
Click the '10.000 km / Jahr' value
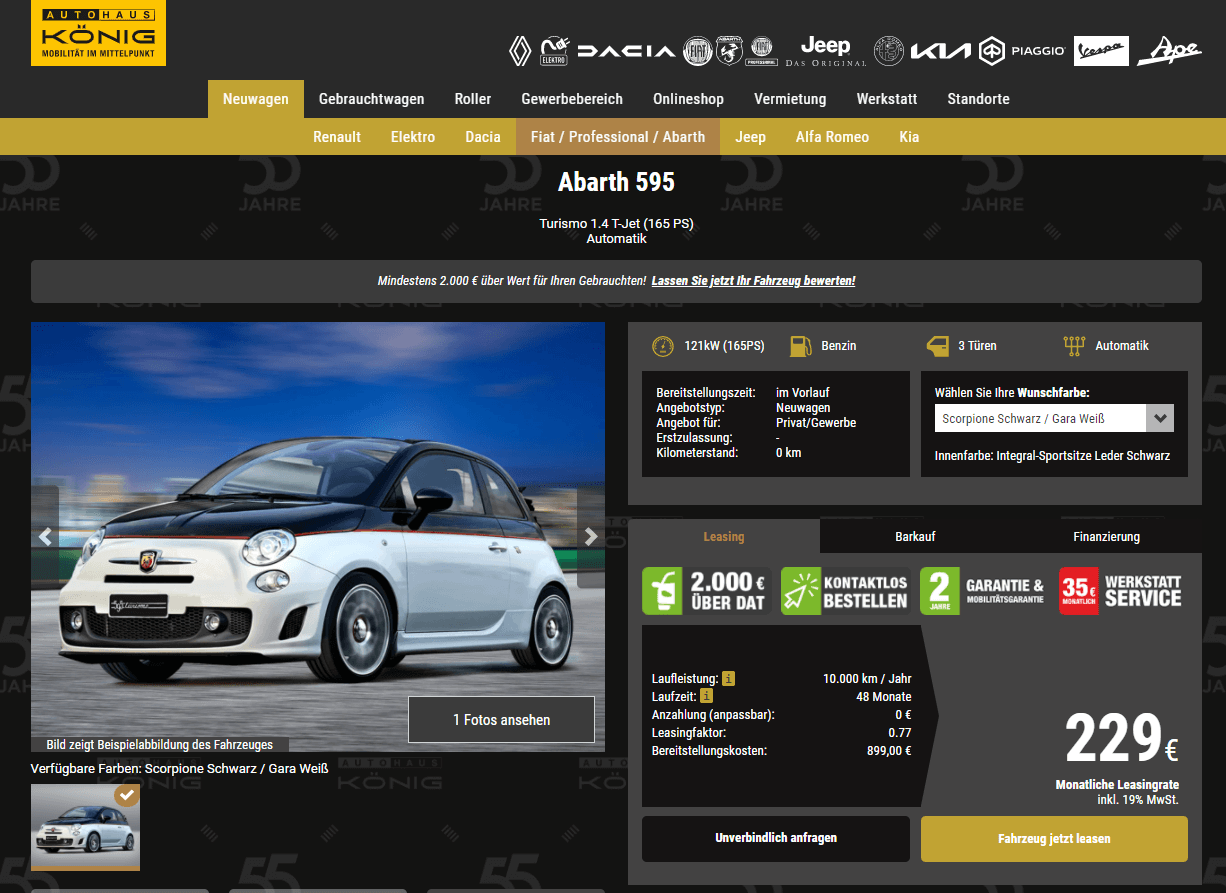click(x=867, y=678)
